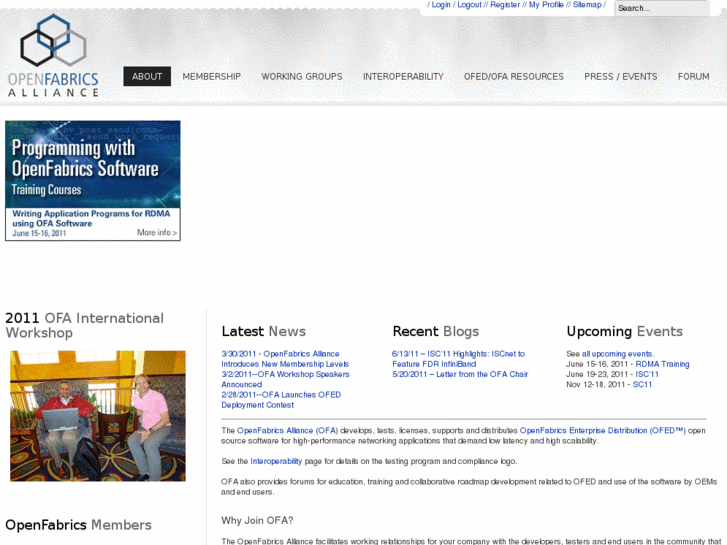727x545 pixels.
Task: Go to My Profile
Action: pyautogui.click(x=546, y=5)
